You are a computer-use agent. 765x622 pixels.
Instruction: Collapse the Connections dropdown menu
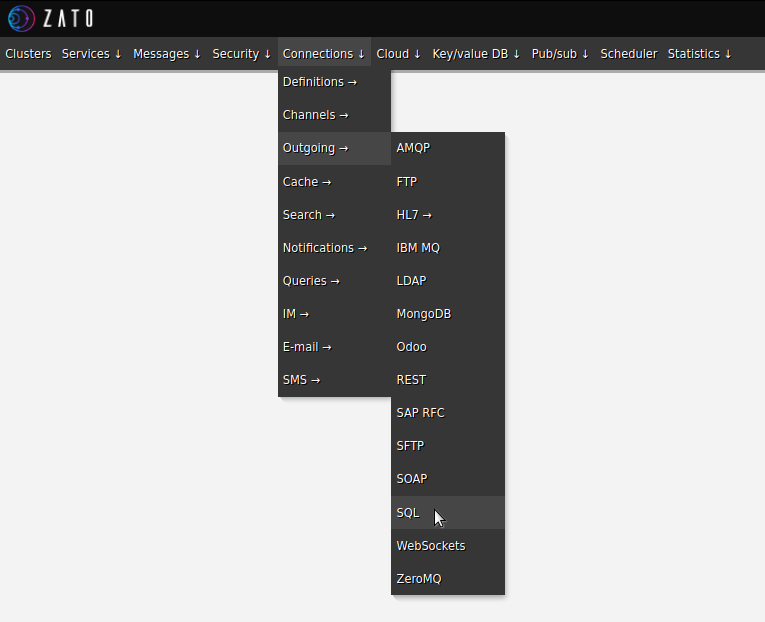pos(324,54)
